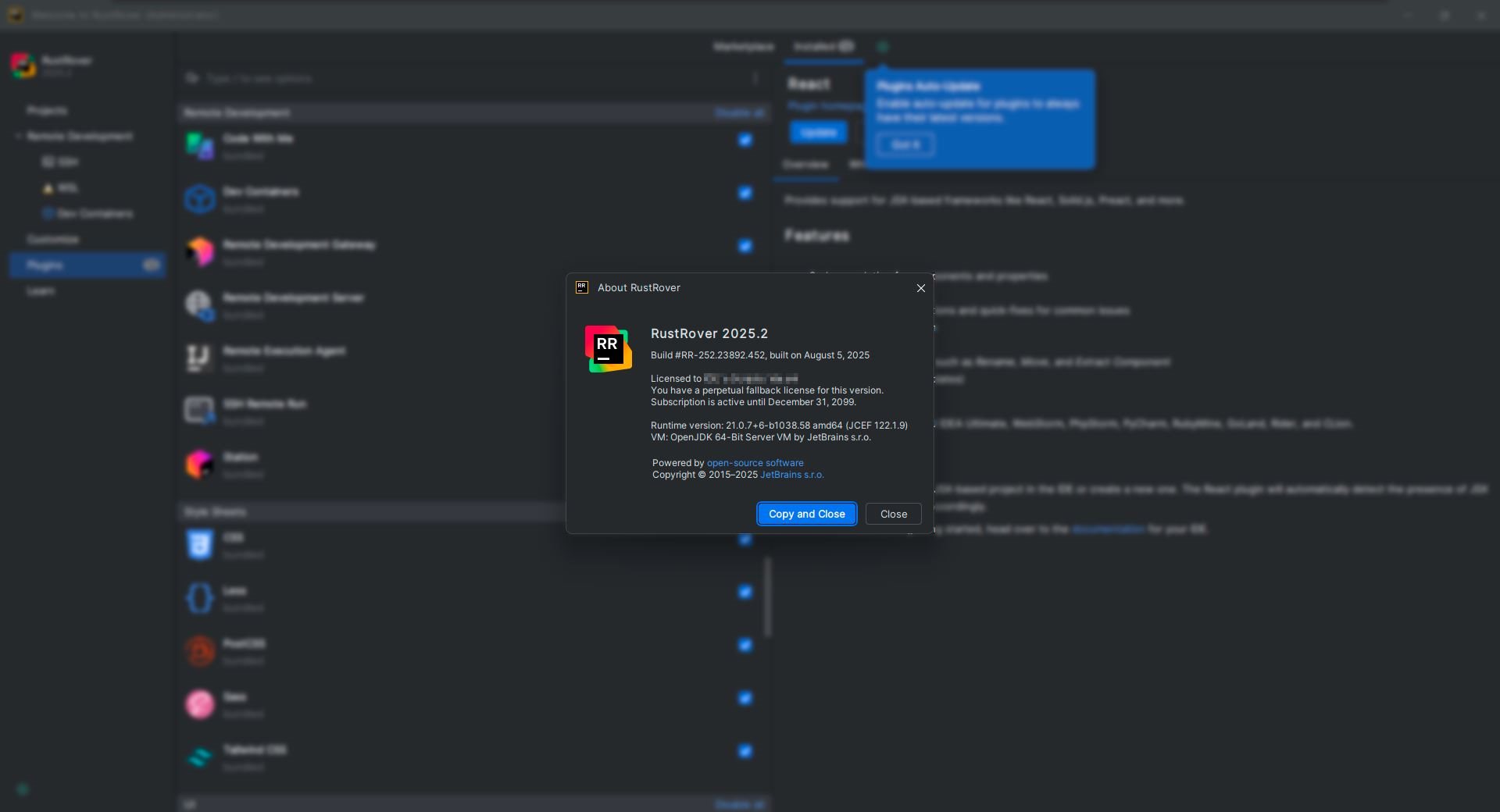The image size is (1500, 812).
Task: Open Customize in the sidebar
Action: coord(53,240)
